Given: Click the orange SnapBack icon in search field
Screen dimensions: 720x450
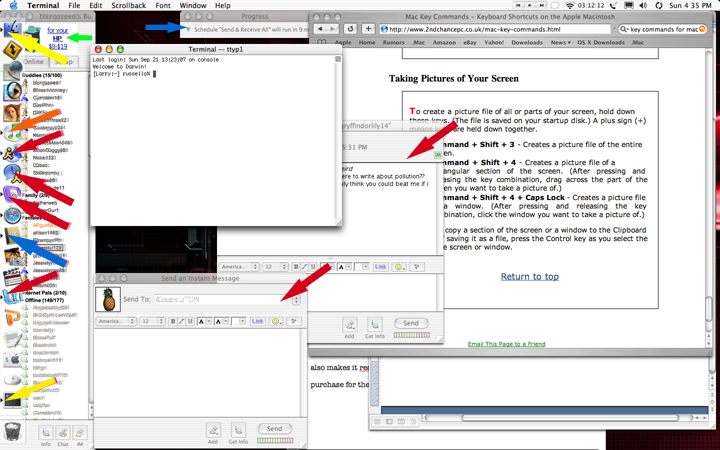Looking at the screenshot, I should 702,29.
